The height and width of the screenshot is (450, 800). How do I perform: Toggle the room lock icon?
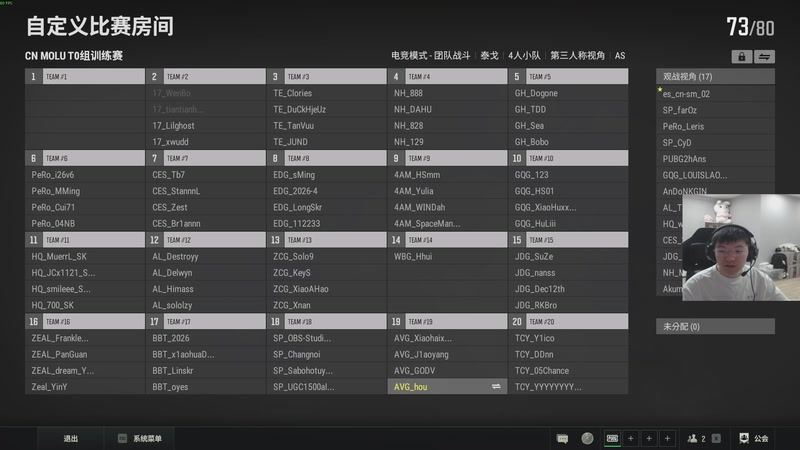point(741,57)
